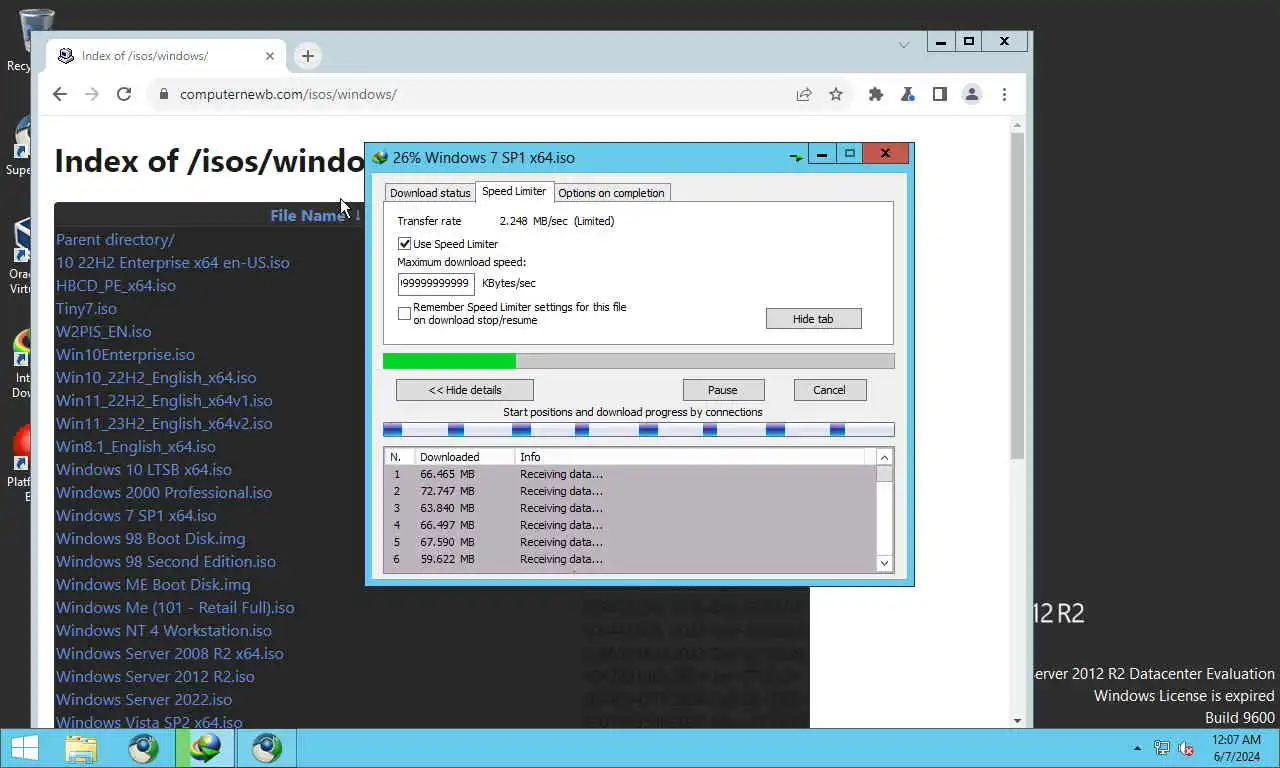Click the site lock icon in address bar
The width and height of the screenshot is (1280, 768).
pyautogui.click(x=164, y=94)
